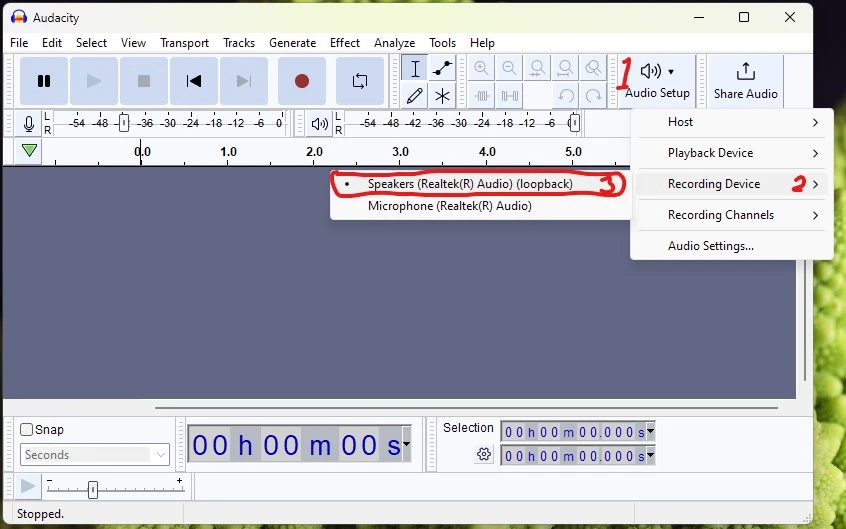This screenshot has height=529, width=846.
Task: Open the Select menu
Action: click(91, 43)
